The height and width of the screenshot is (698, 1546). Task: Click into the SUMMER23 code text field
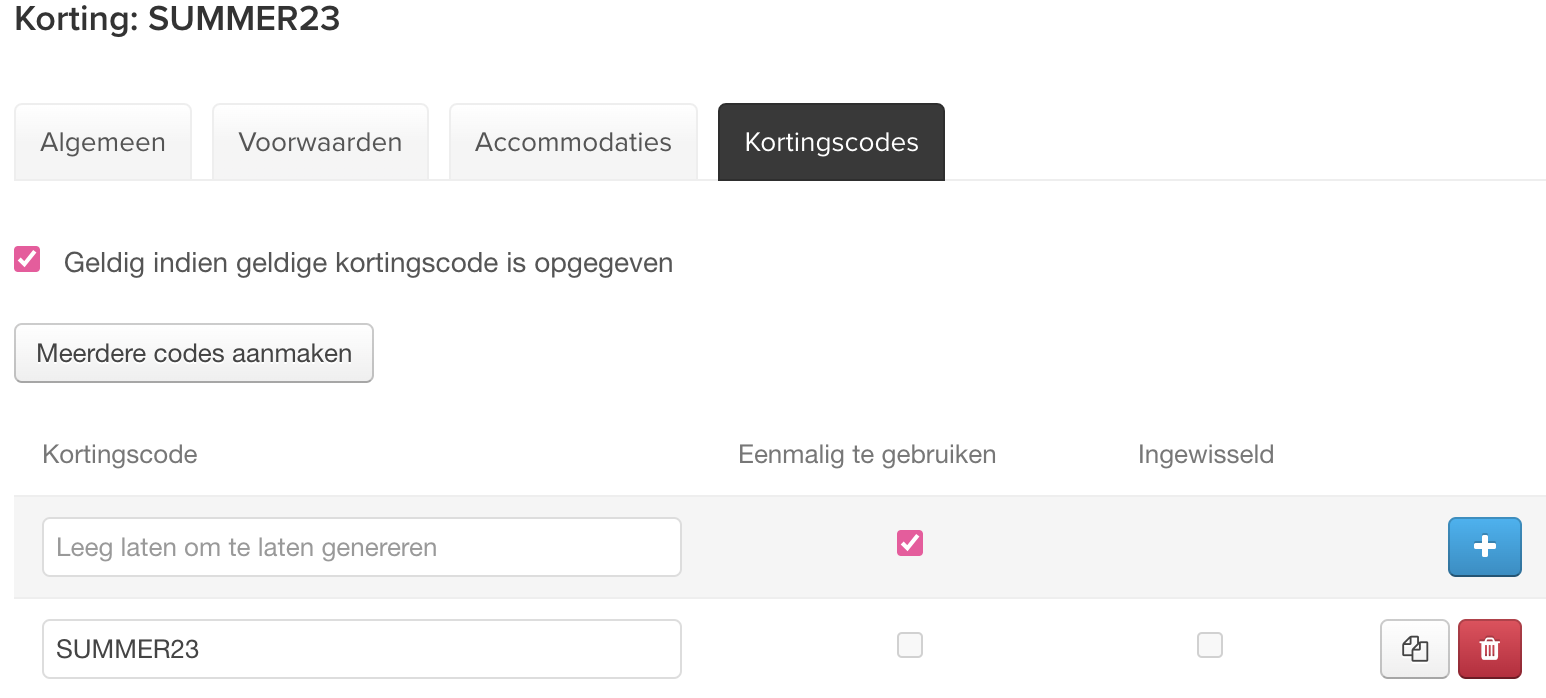362,649
